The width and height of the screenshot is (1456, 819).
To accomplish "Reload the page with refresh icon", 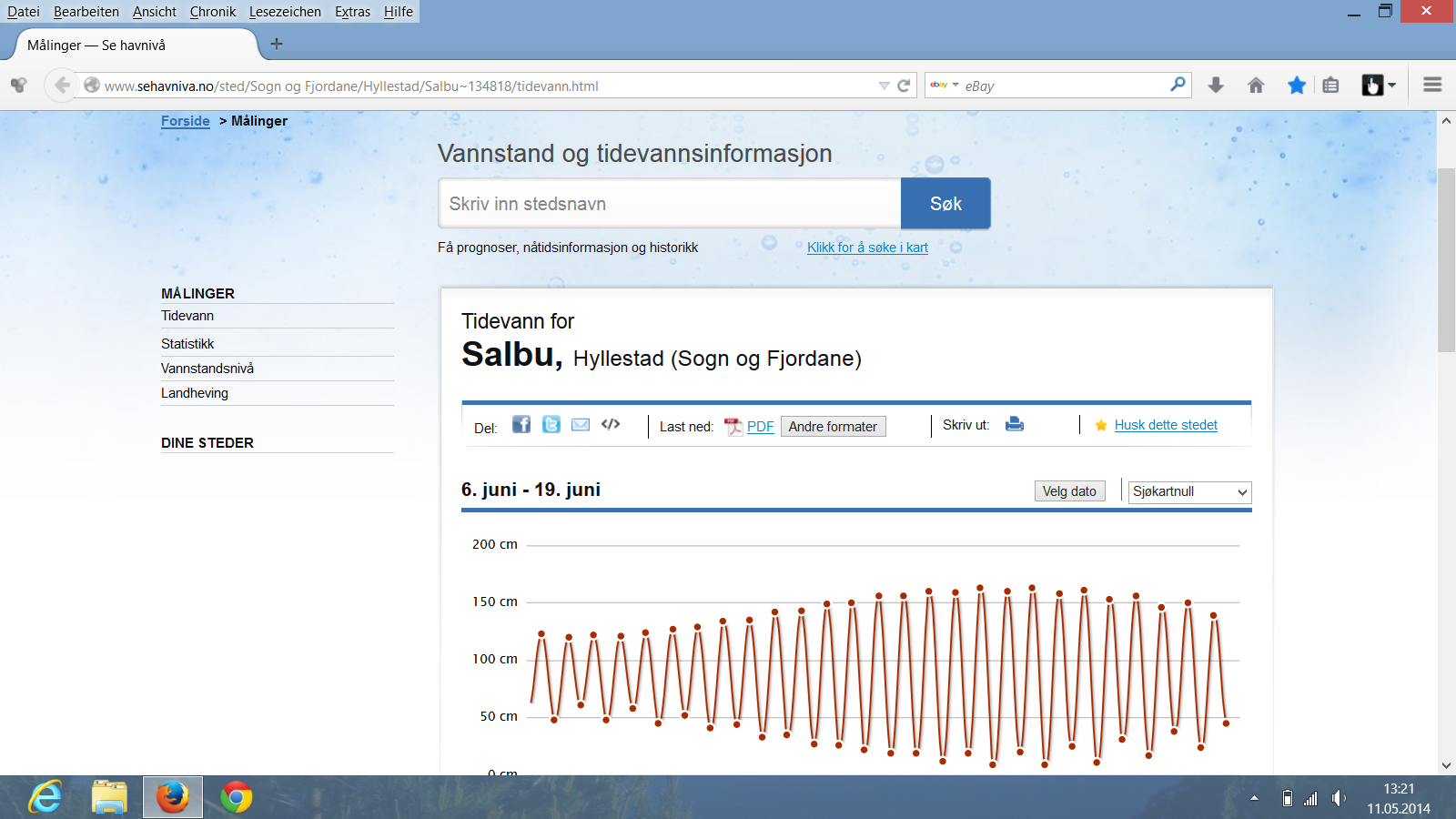I will [904, 86].
